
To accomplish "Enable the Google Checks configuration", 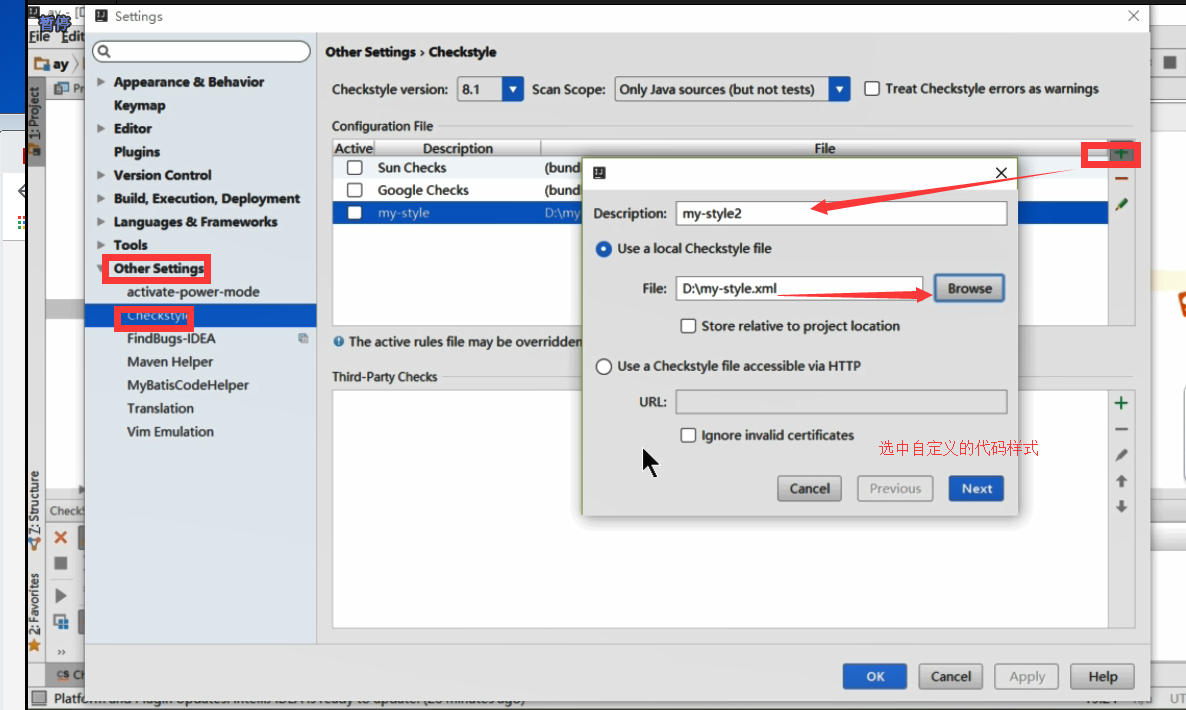I will click(354, 190).
